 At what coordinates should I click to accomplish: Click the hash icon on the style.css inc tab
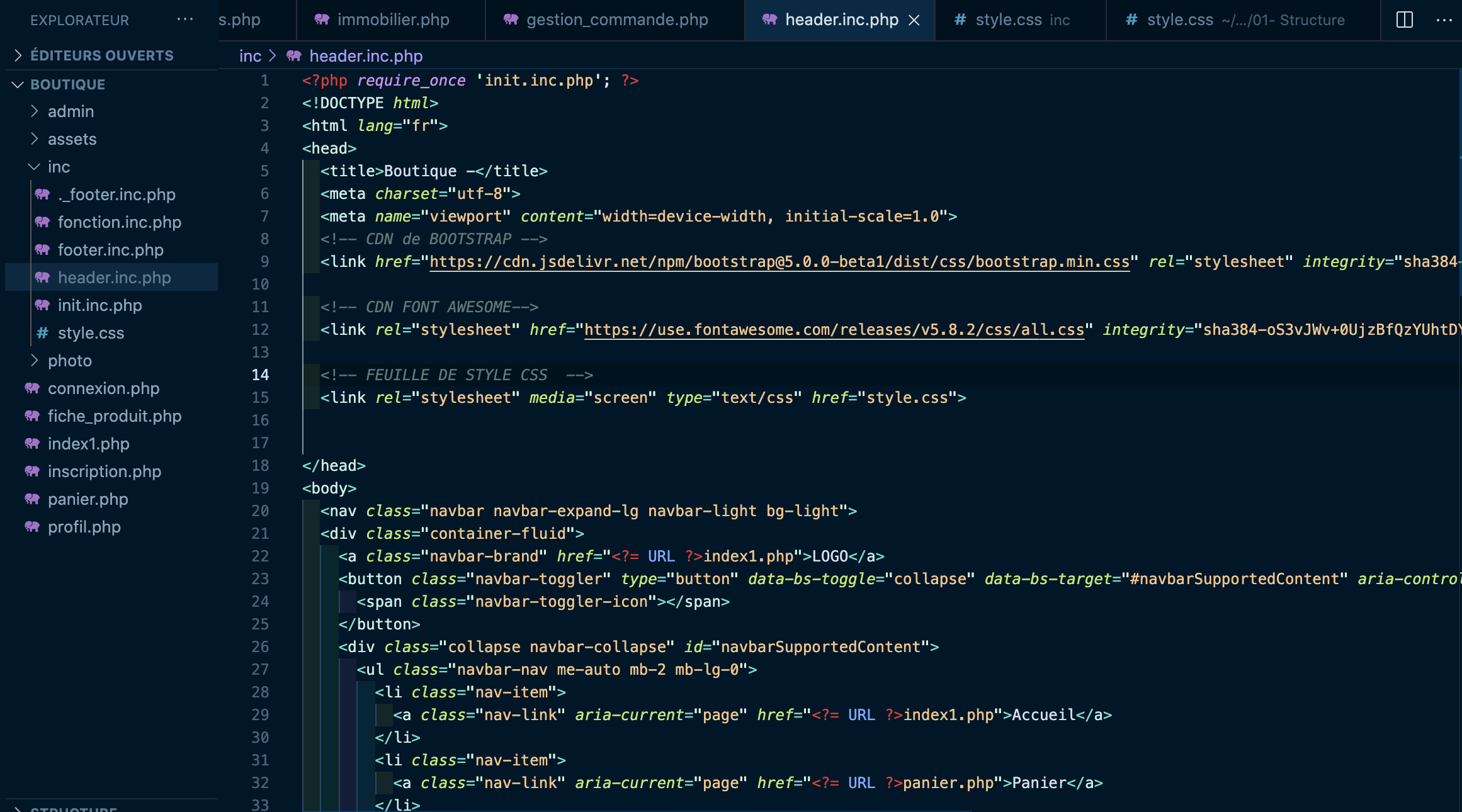tap(960, 20)
